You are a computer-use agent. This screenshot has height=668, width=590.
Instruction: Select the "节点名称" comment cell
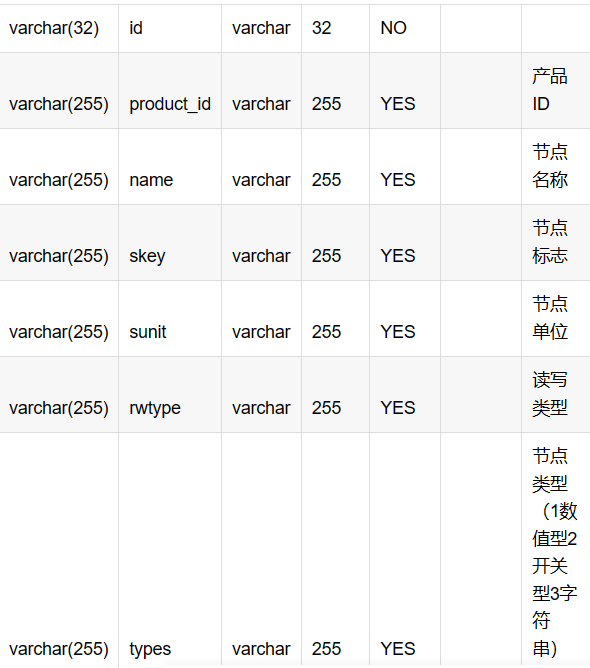pyautogui.click(x=555, y=167)
